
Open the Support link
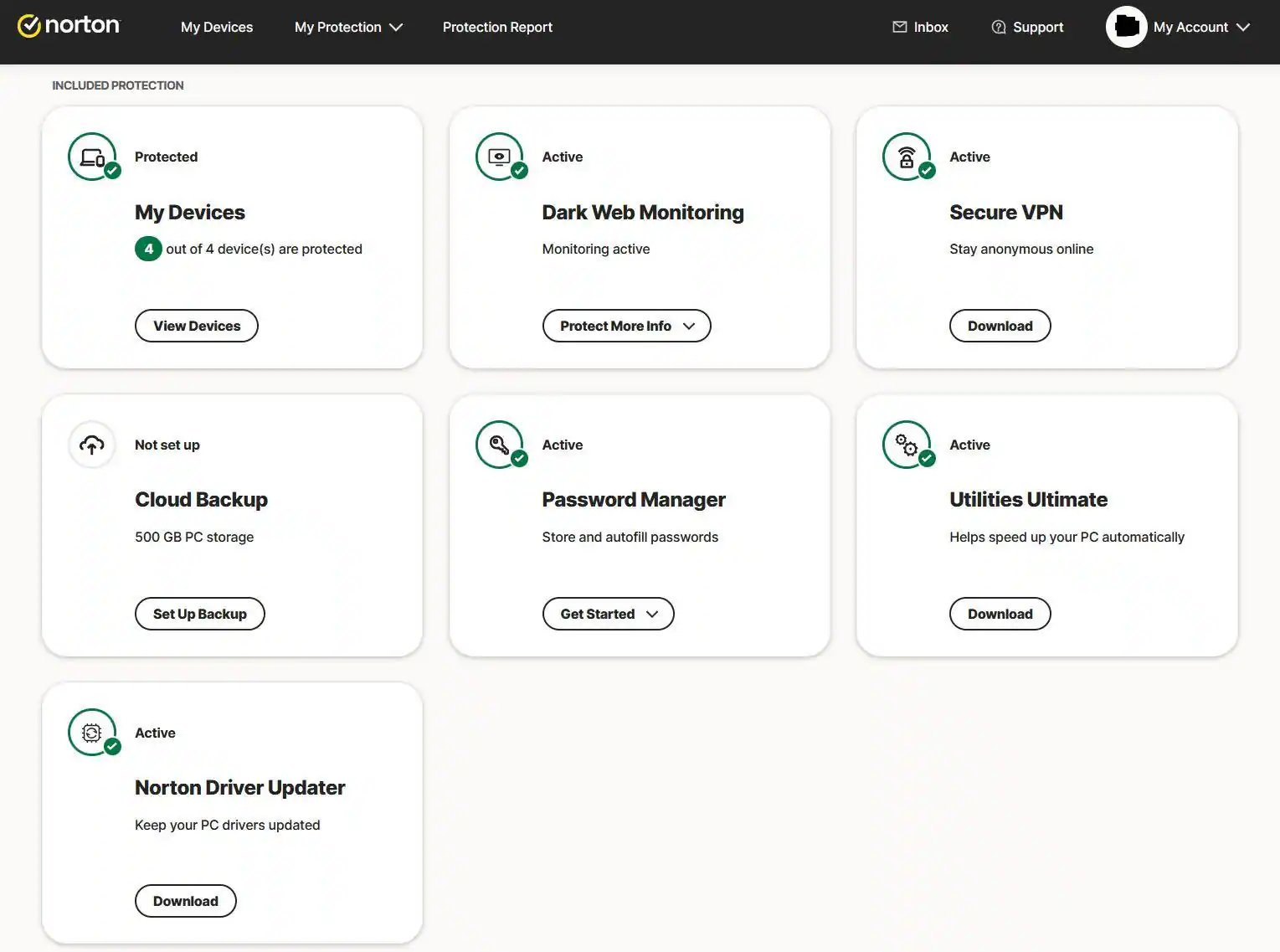pos(1027,27)
